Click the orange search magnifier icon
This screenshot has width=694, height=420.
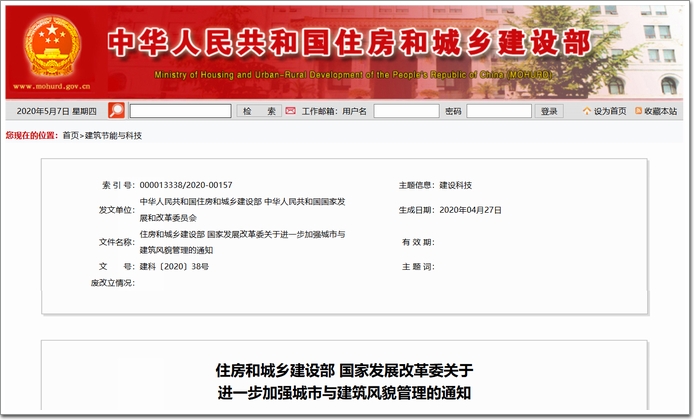pos(116,111)
